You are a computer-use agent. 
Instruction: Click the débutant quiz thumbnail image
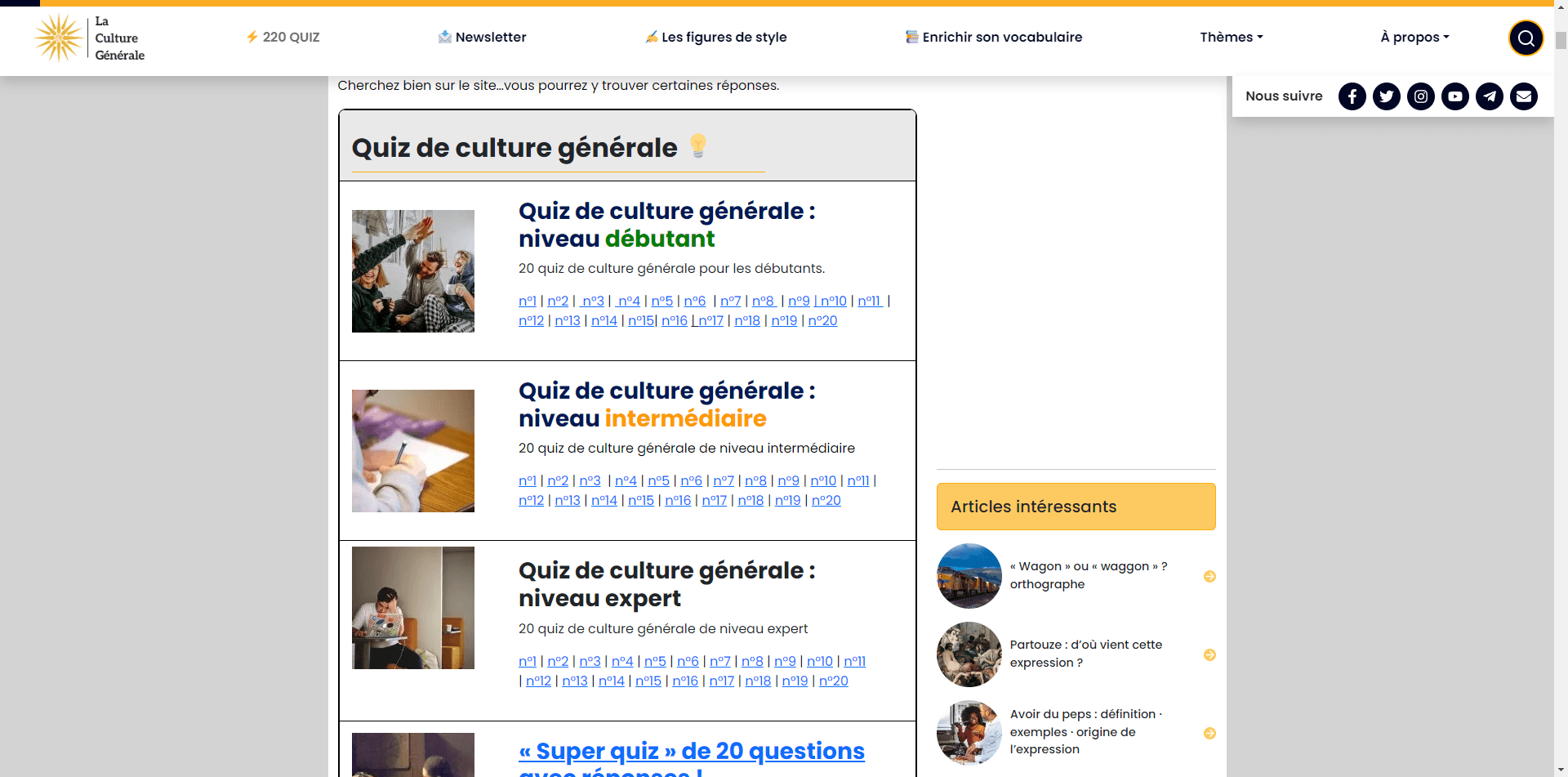pos(412,271)
